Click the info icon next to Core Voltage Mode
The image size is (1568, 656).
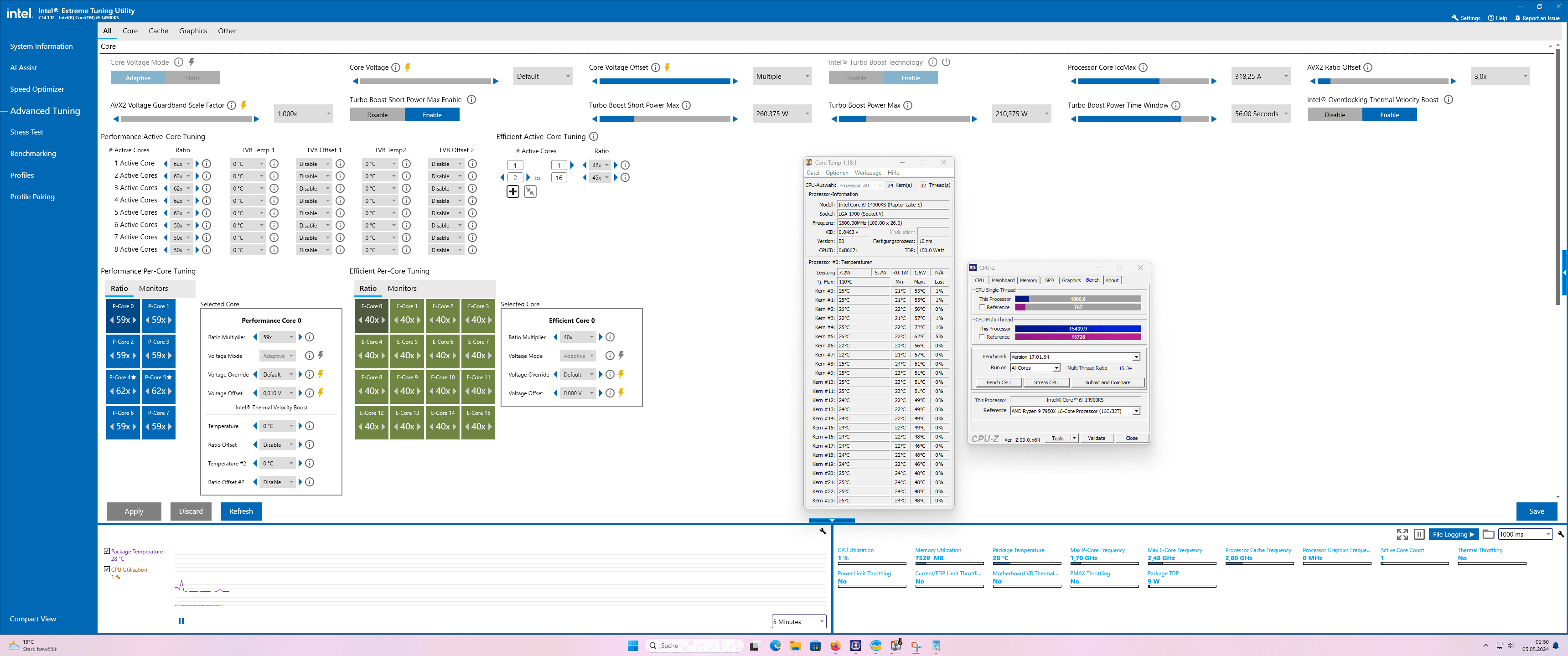[x=178, y=62]
